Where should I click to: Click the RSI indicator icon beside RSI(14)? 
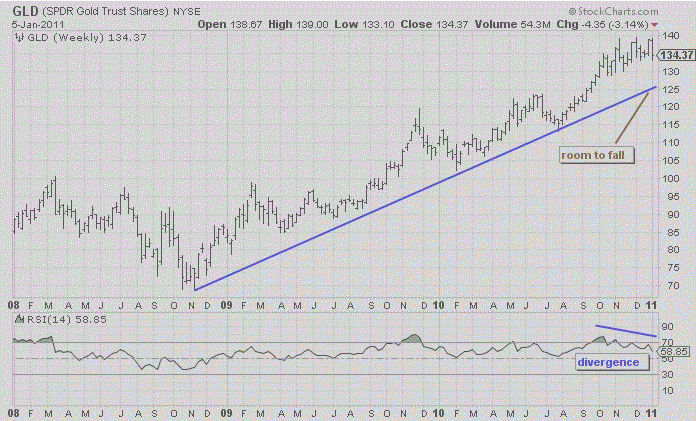coord(19,319)
